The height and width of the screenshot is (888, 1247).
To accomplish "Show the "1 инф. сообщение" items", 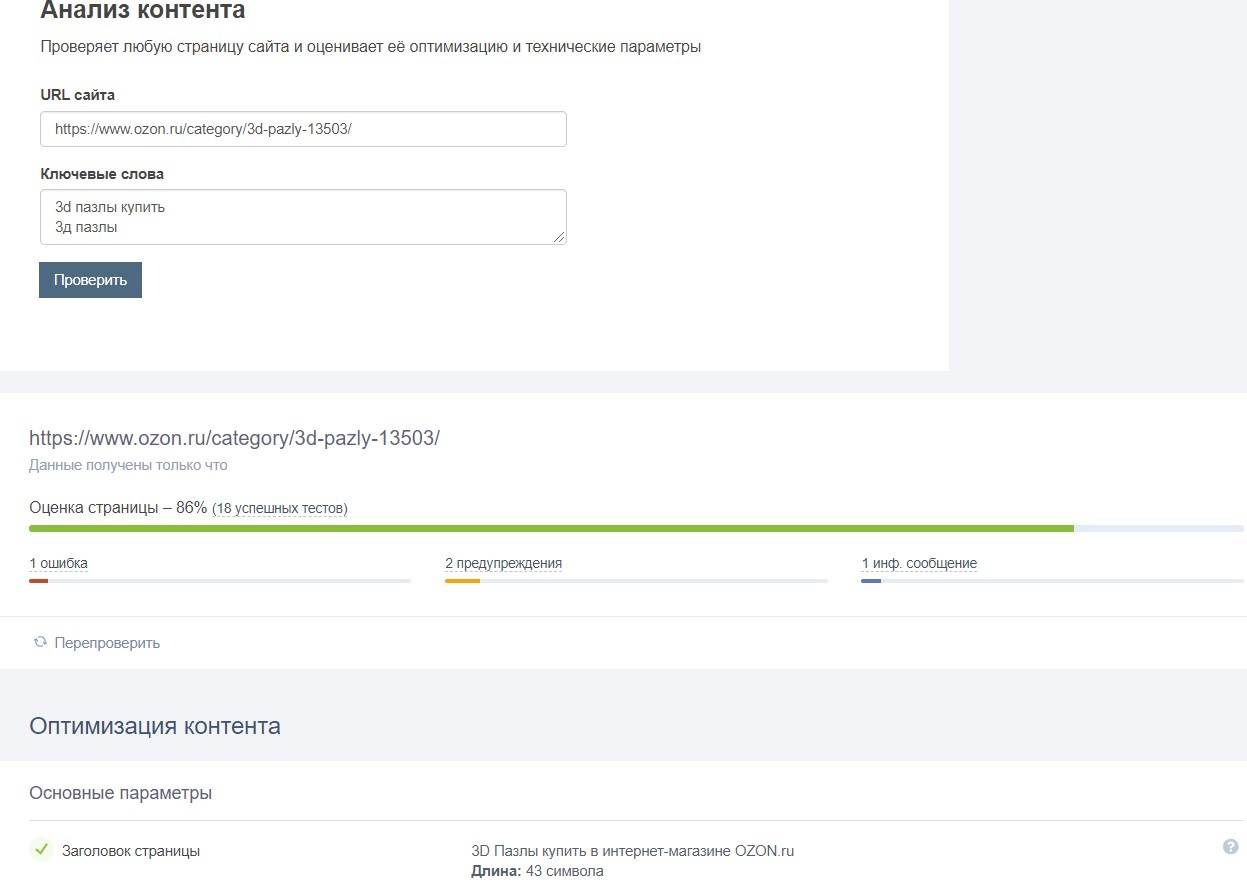I will click(918, 563).
